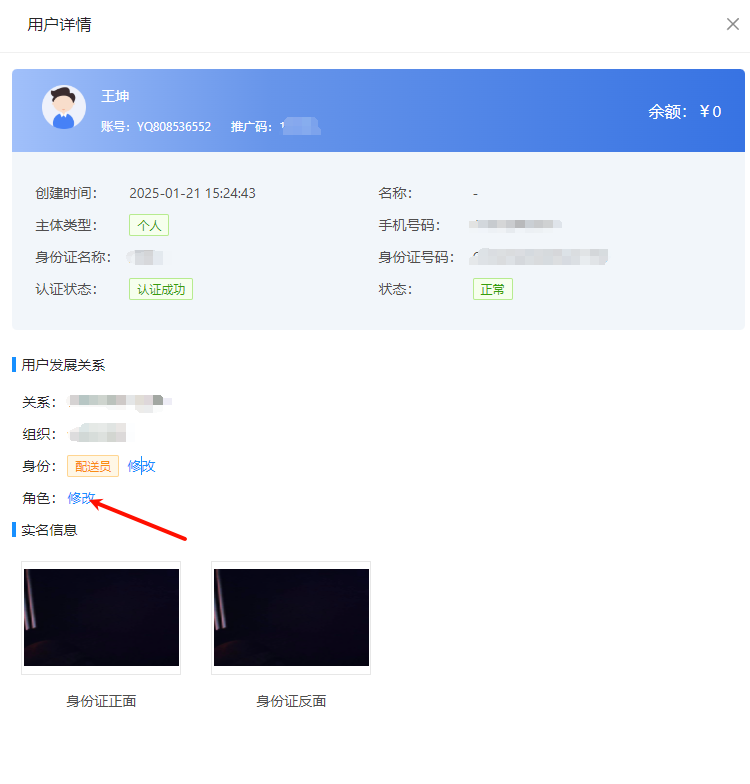Click the 认证成功 status tag

pyautogui.click(x=161, y=289)
